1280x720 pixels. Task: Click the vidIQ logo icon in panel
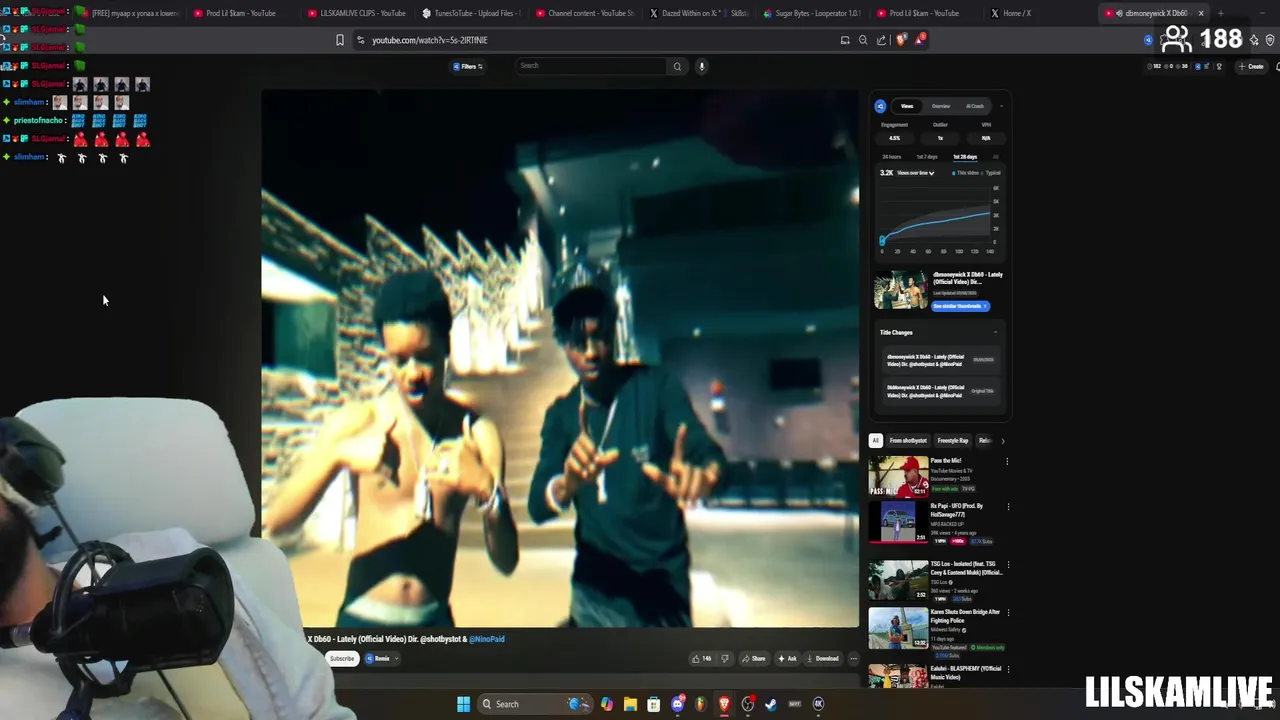tap(881, 106)
